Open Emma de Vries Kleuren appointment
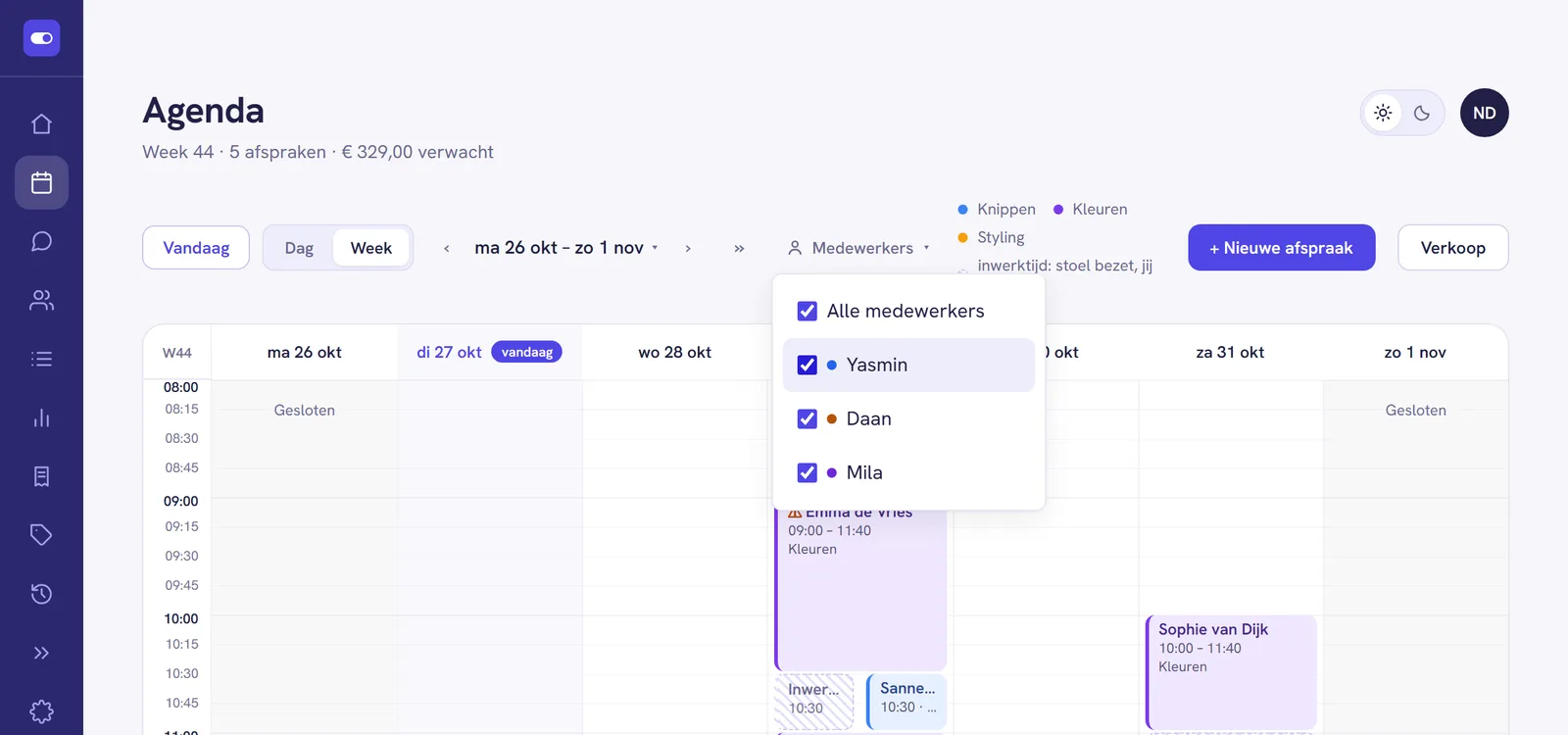Viewport: 1568px width, 735px height. [860, 588]
